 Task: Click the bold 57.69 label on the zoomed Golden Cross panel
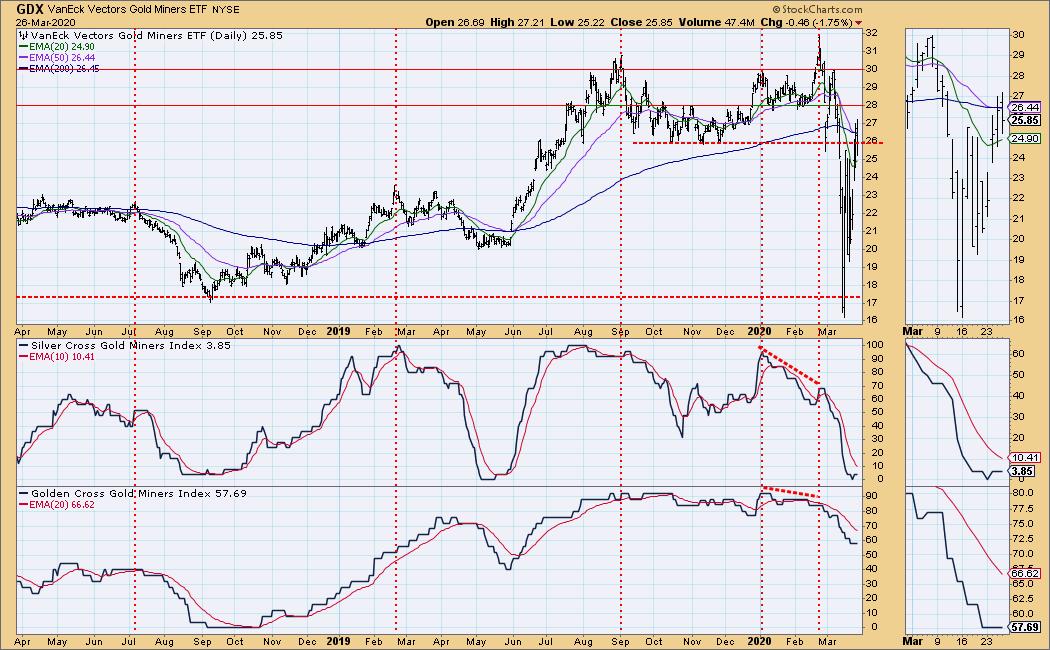[x=1025, y=627]
